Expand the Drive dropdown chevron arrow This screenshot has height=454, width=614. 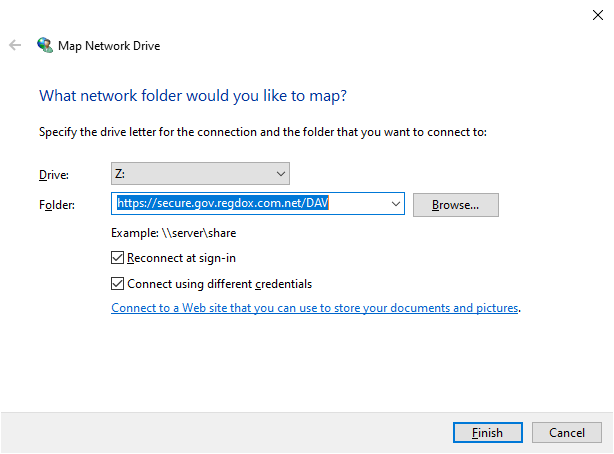click(x=280, y=174)
